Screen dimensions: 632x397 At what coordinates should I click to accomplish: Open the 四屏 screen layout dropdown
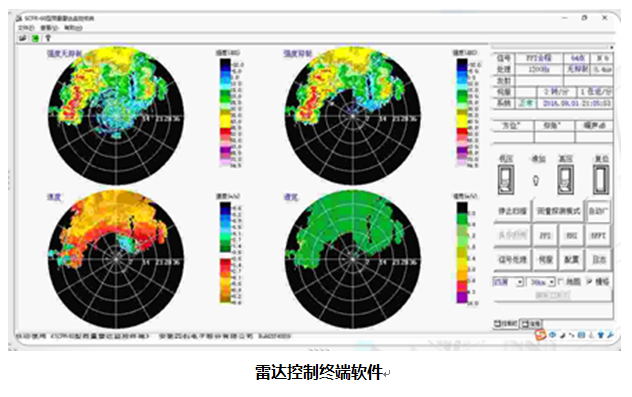508,282
